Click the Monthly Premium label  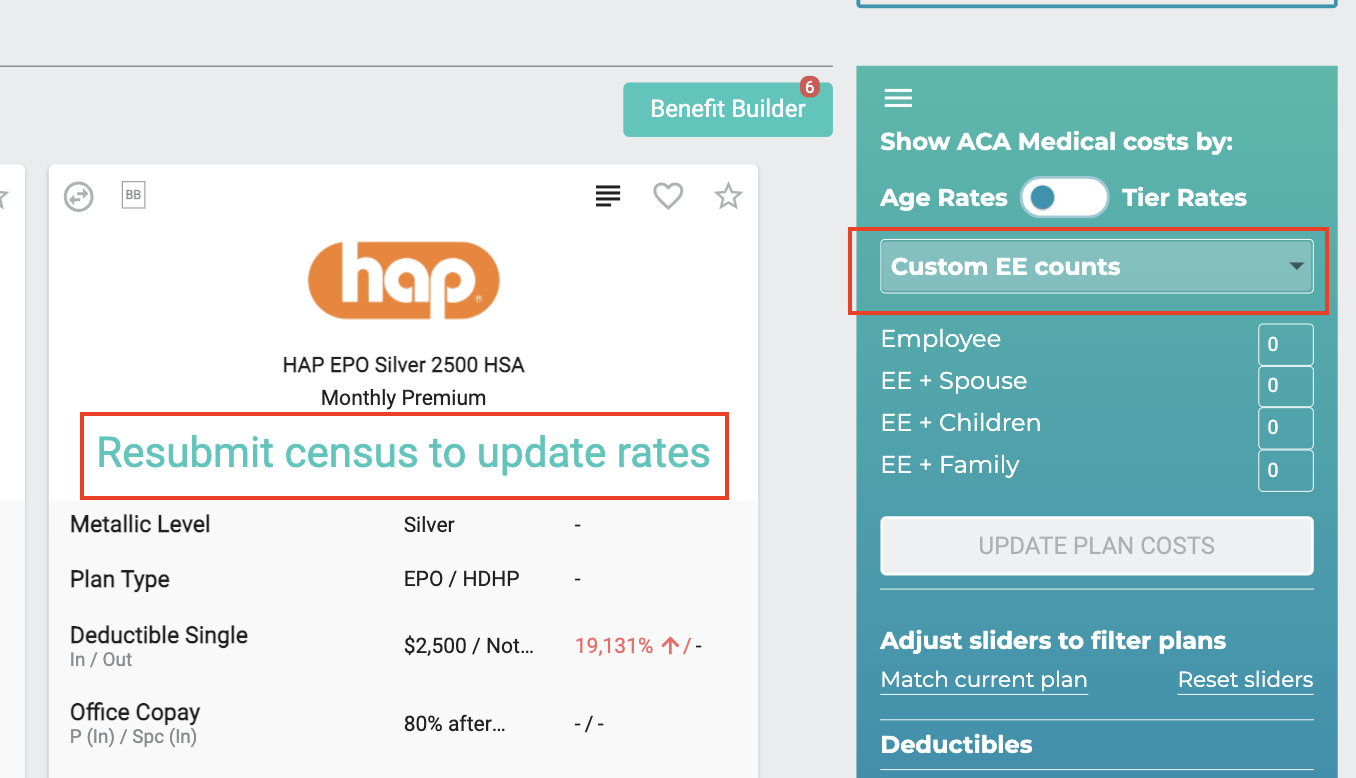(x=404, y=398)
